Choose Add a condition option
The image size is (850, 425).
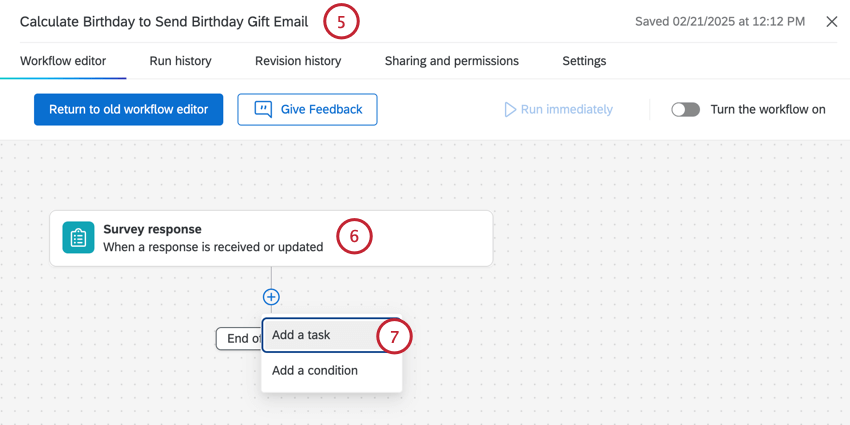pyautogui.click(x=315, y=370)
